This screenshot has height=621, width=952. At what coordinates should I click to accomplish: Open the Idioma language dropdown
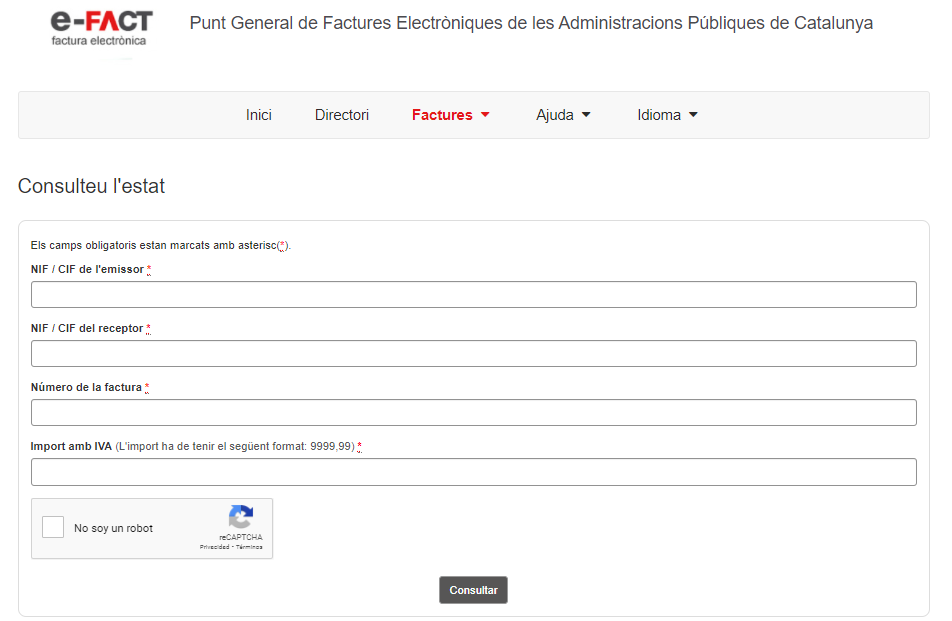(667, 115)
